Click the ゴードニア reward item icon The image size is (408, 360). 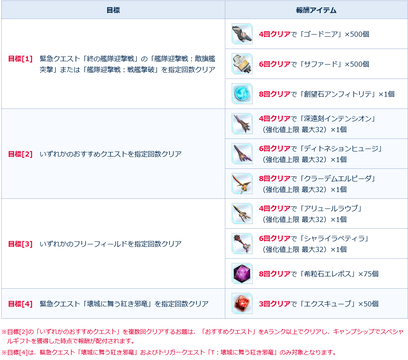[242, 34]
